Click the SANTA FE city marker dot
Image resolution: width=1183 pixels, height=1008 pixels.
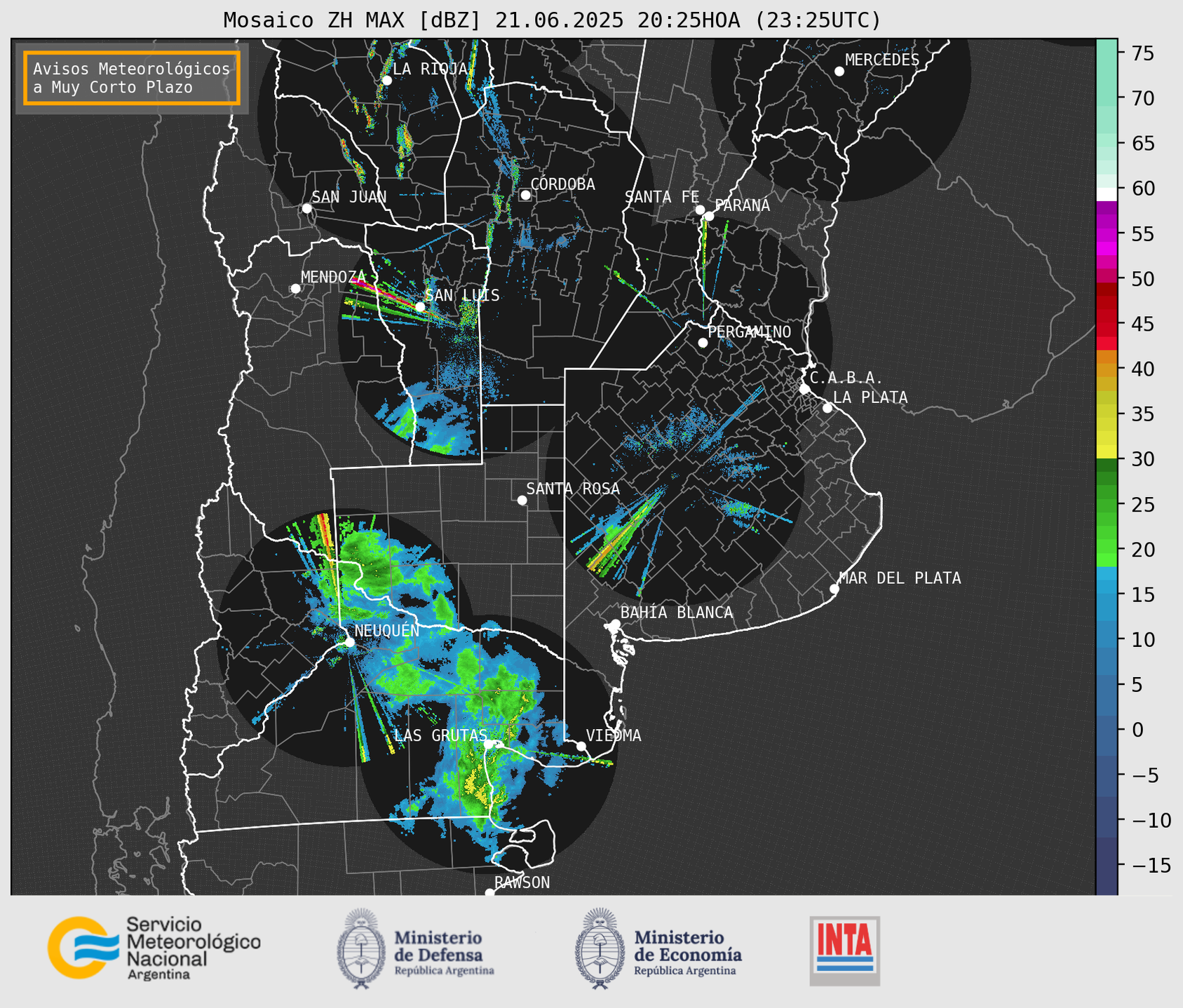pos(700,210)
